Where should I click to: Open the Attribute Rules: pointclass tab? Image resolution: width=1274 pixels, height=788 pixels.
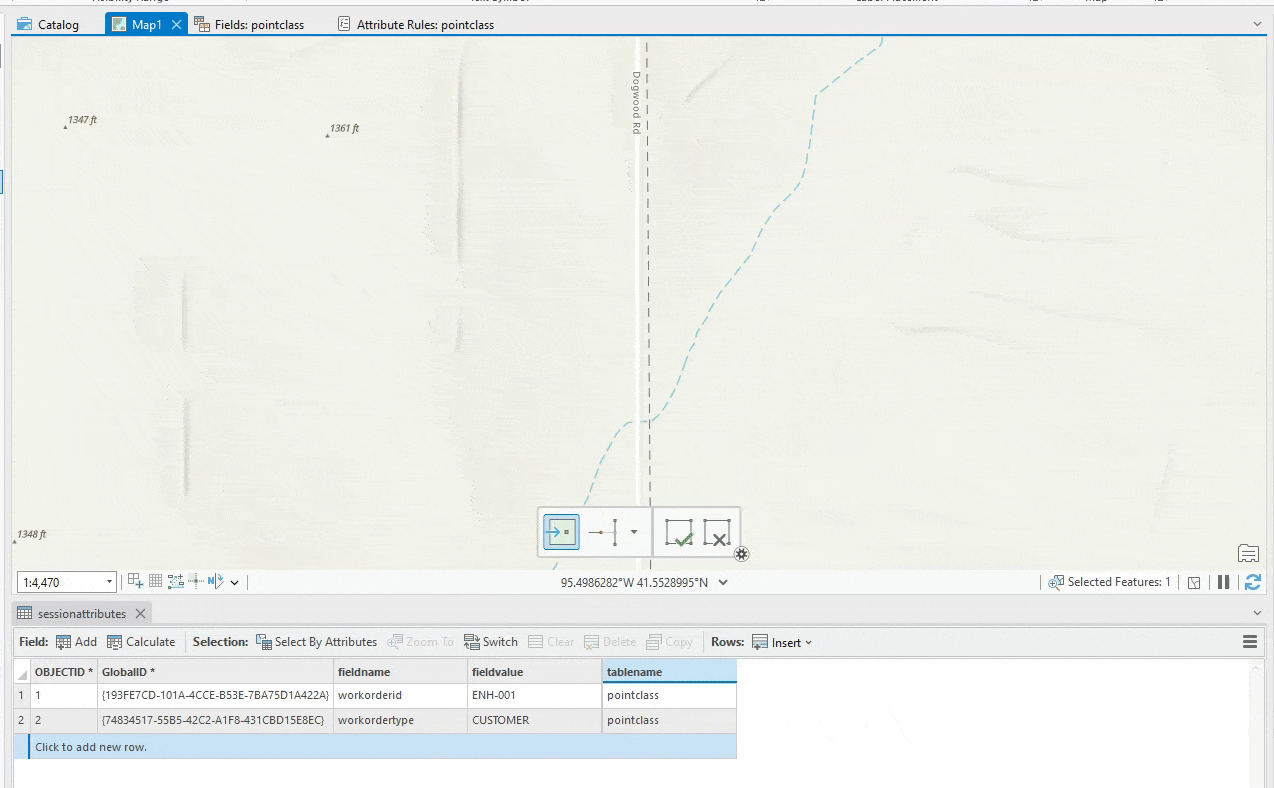point(416,24)
